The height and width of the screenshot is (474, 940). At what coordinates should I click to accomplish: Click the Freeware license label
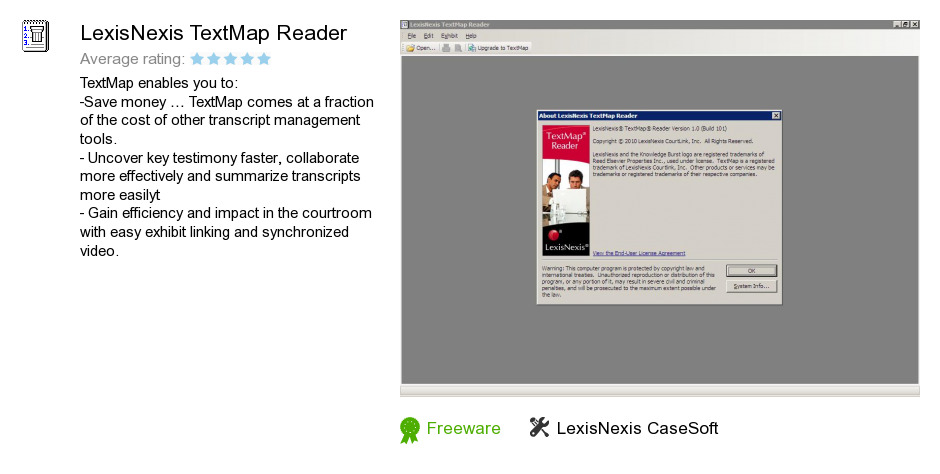tap(463, 428)
